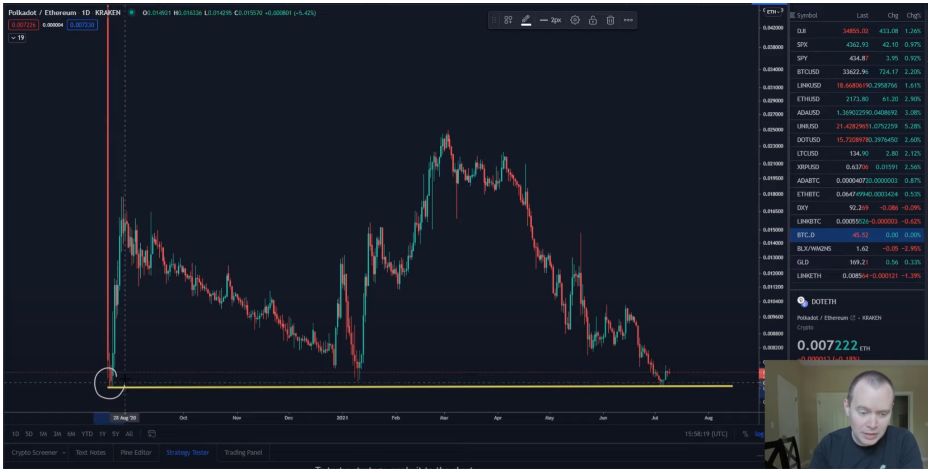This screenshot has width=936, height=473.
Task: Select the yellow horizontal support line
Action: click(420, 386)
